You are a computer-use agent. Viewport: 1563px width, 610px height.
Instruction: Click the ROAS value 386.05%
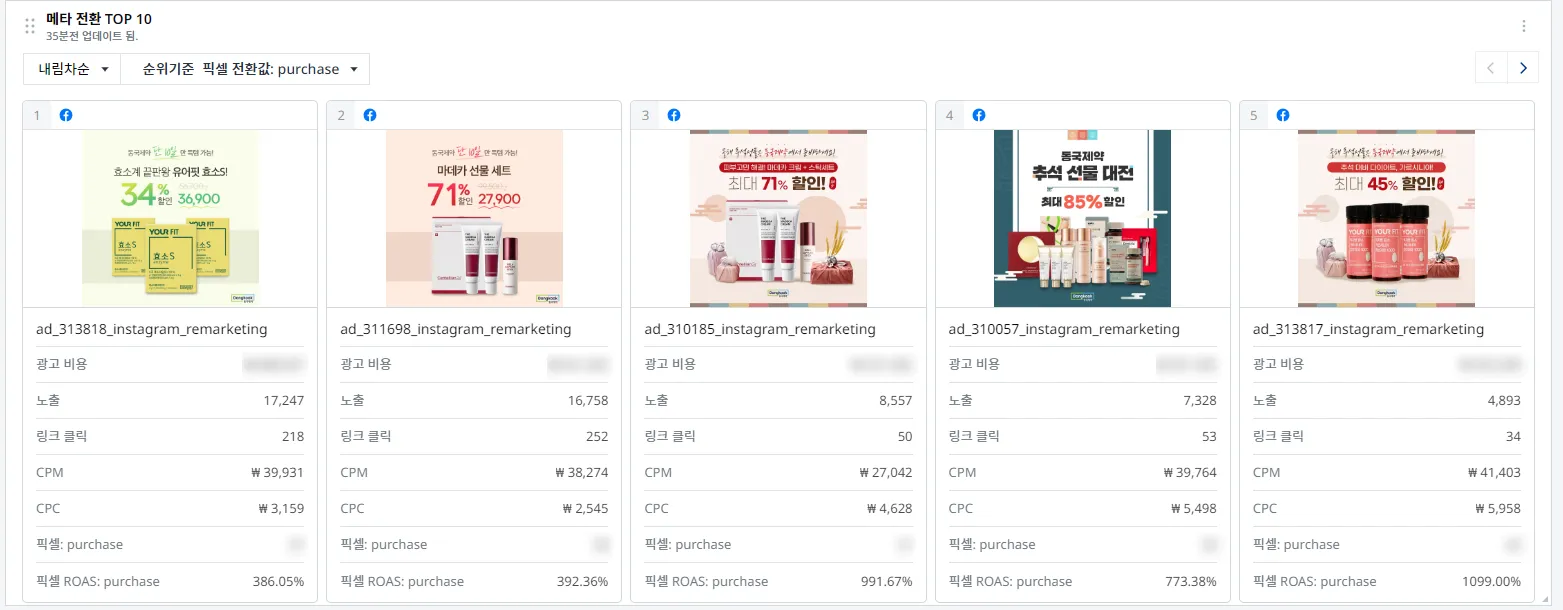pyautogui.click(x=277, y=581)
